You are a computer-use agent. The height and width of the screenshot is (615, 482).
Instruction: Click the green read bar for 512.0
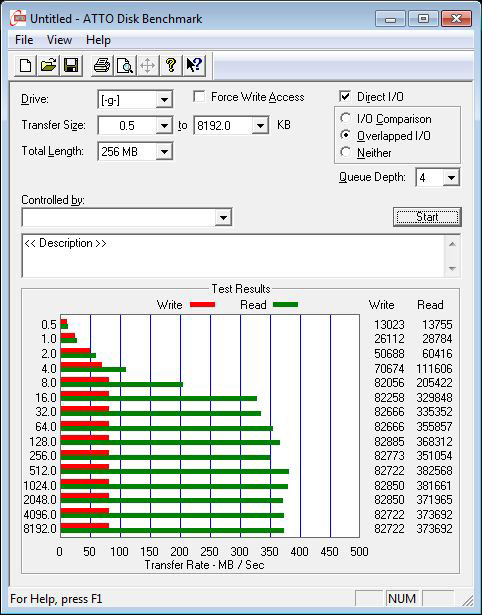tap(175, 471)
